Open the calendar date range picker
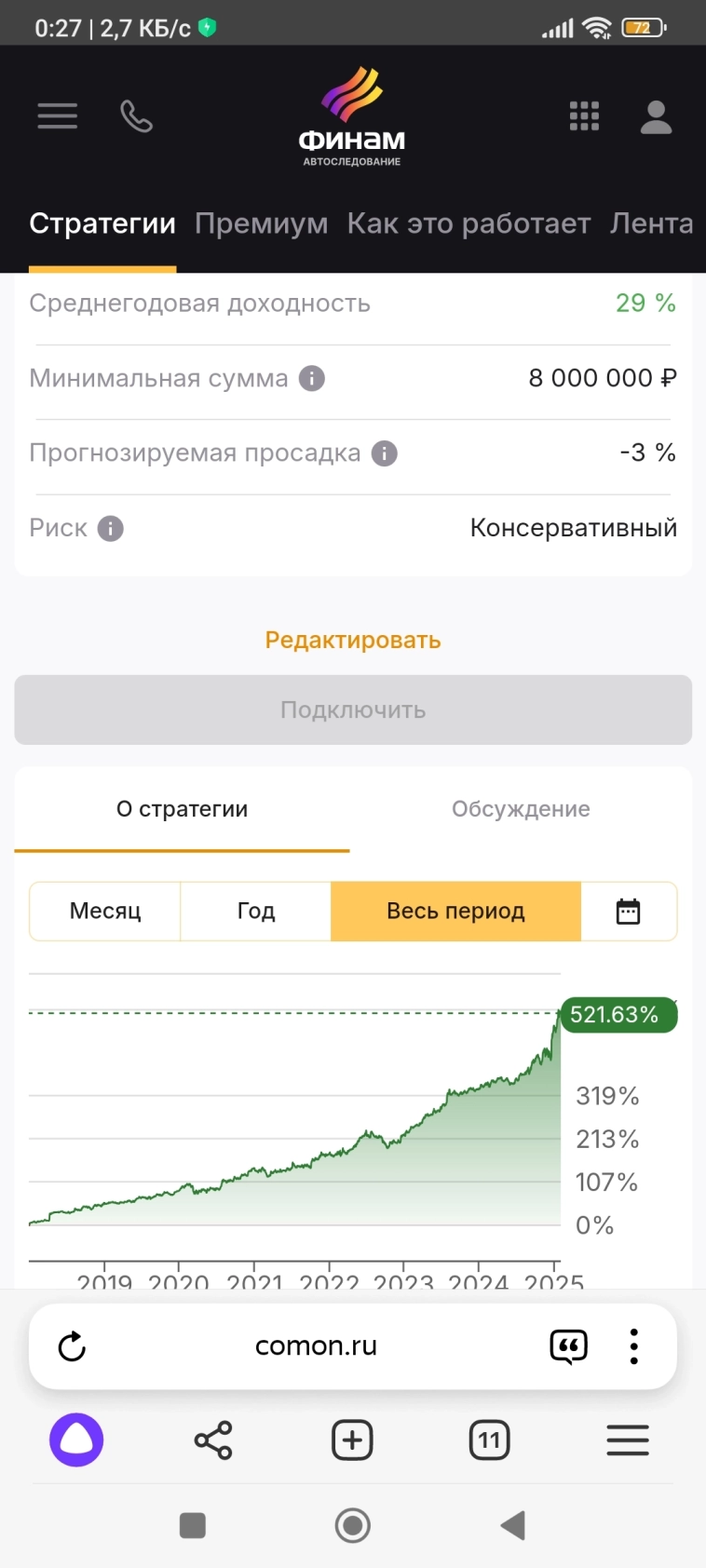The image size is (706, 1568). click(629, 912)
